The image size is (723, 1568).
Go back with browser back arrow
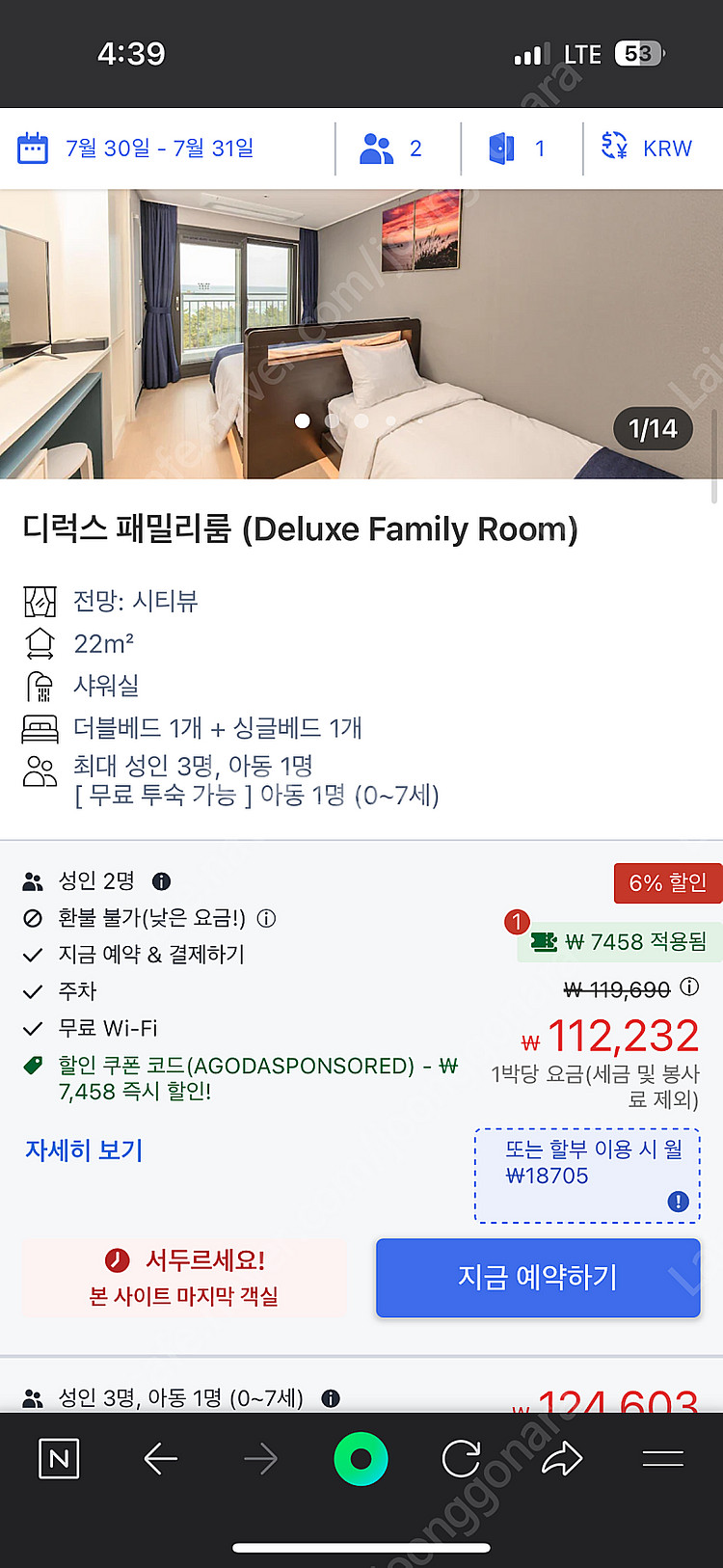(160, 1458)
